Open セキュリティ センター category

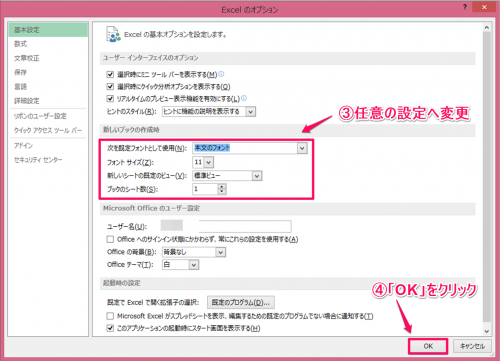(x=48, y=160)
